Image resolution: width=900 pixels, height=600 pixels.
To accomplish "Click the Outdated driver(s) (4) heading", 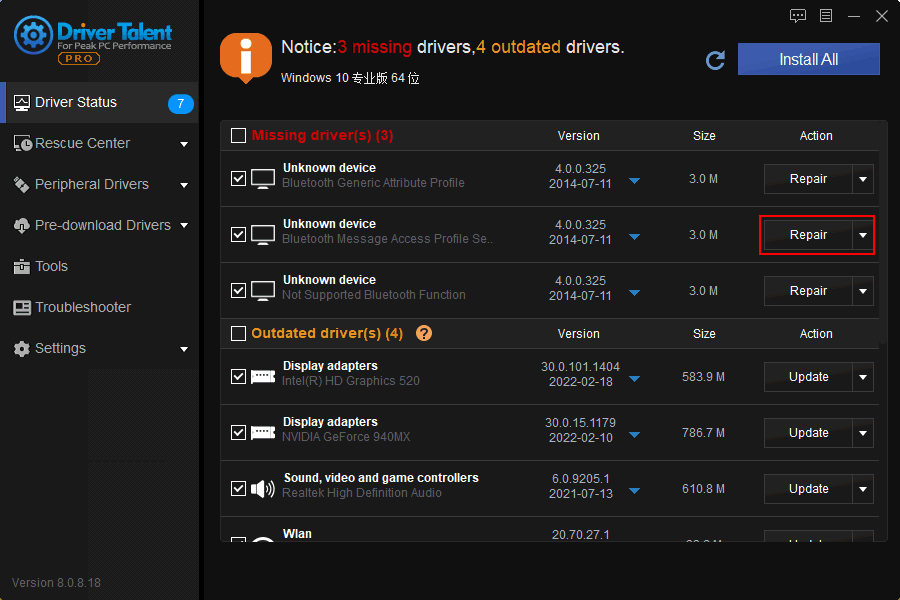I will (x=327, y=334).
